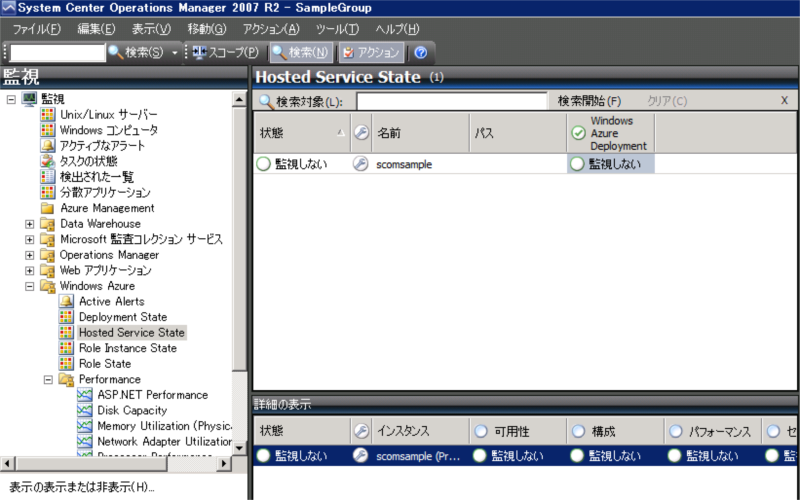
Task: Open Network Adapter Utilization view icon
Action: pyautogui.click(x=85, y=442)
